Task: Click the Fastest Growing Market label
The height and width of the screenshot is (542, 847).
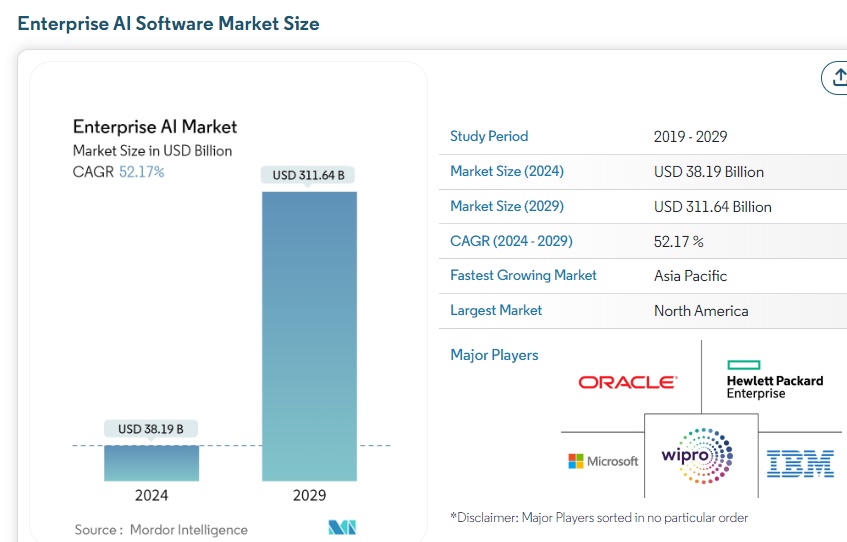Action: tap(523, 275)
